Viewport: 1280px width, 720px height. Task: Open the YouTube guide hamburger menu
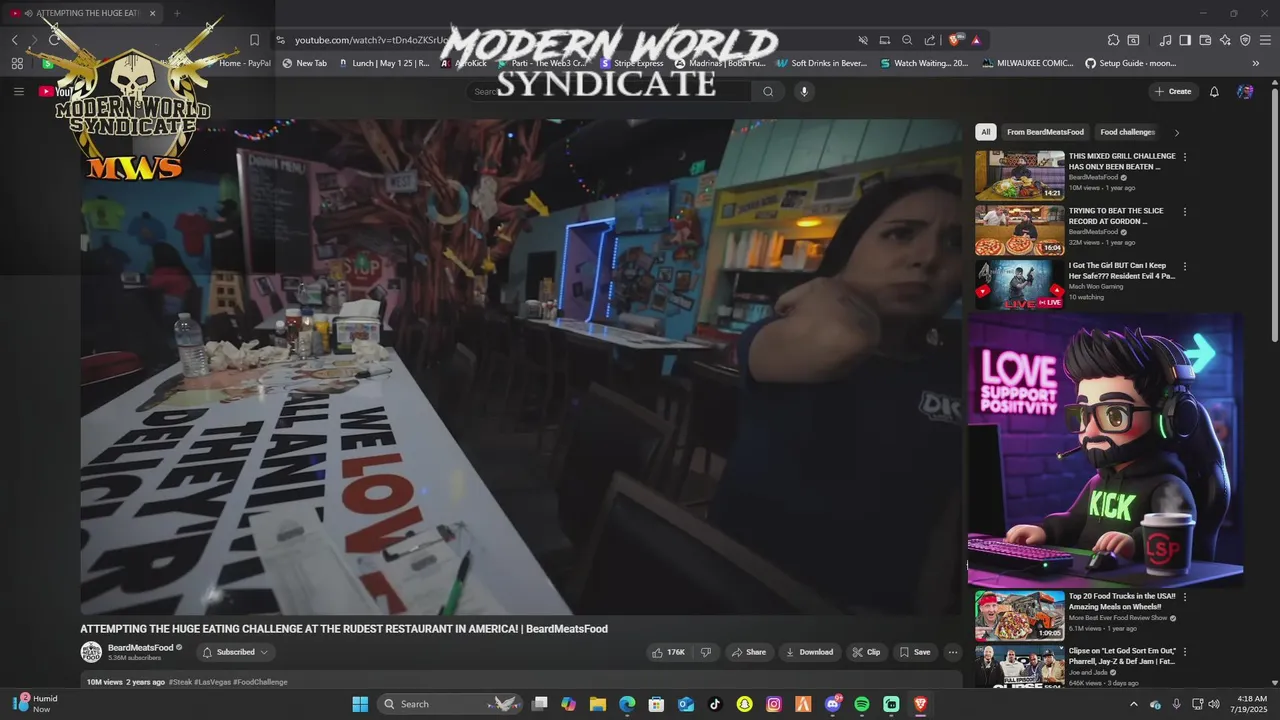coord(18,91)
